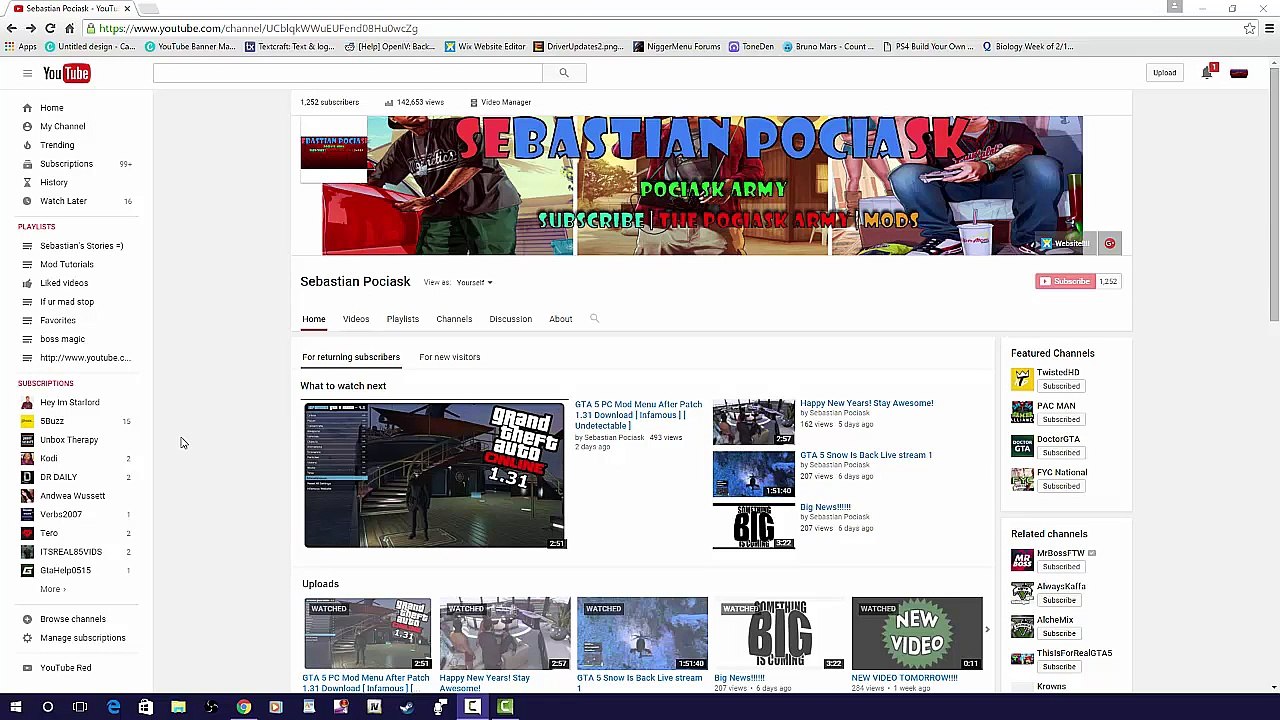
Task: Click the Website link on the banner
Action: tap(1067, 243)
